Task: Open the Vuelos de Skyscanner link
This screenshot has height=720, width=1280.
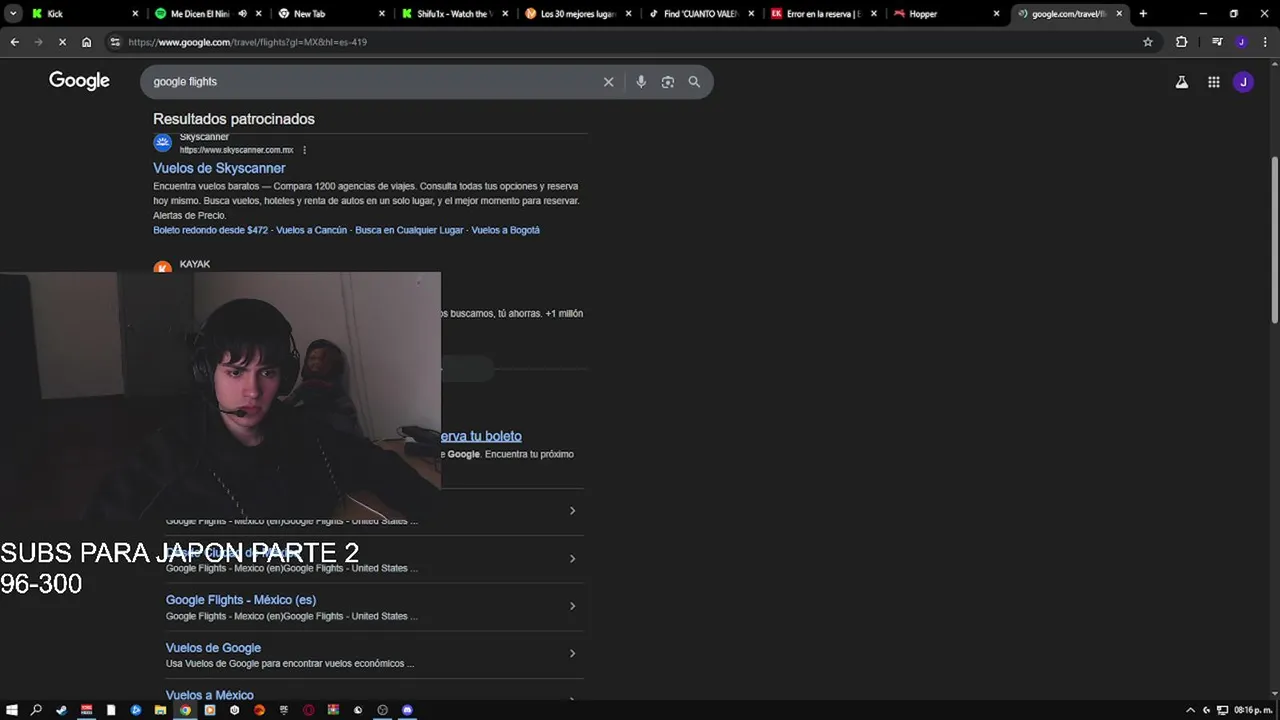Action: point(219,168)
